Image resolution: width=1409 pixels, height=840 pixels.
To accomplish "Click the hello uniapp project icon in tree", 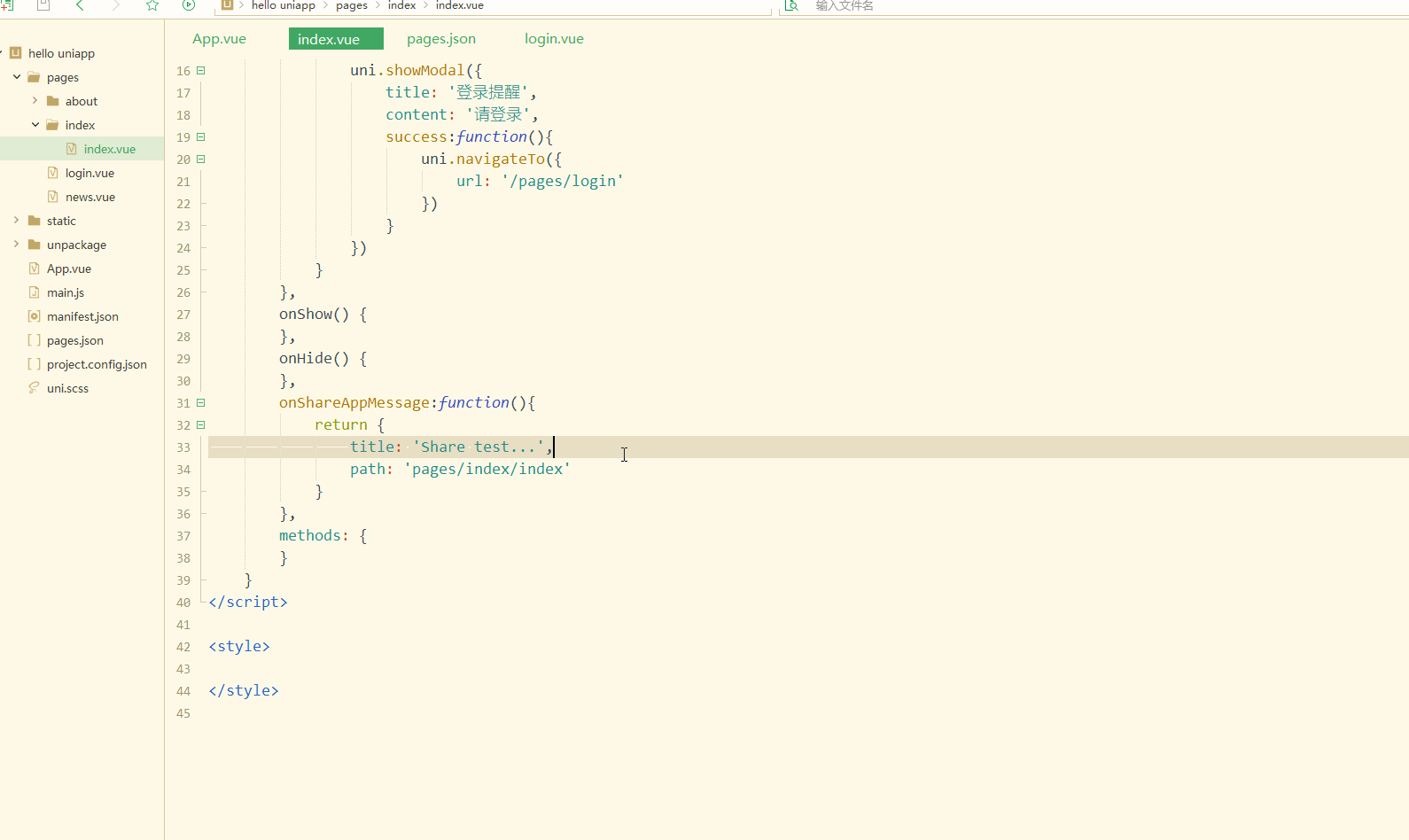I will click(x=15, y=53).
